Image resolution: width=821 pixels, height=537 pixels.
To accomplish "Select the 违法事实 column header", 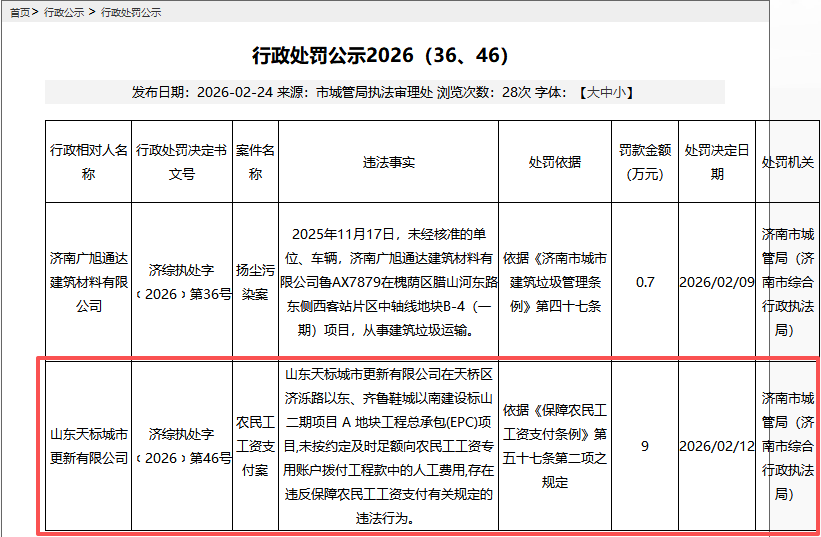I will [389, 162].
